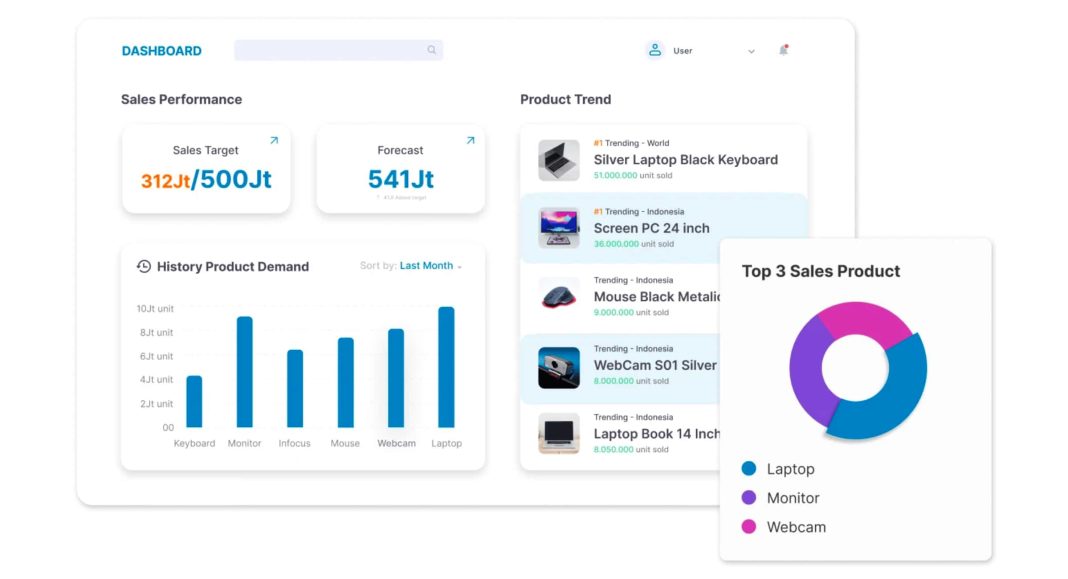Click the Monitor bar in the demand chart

[243, 370]
